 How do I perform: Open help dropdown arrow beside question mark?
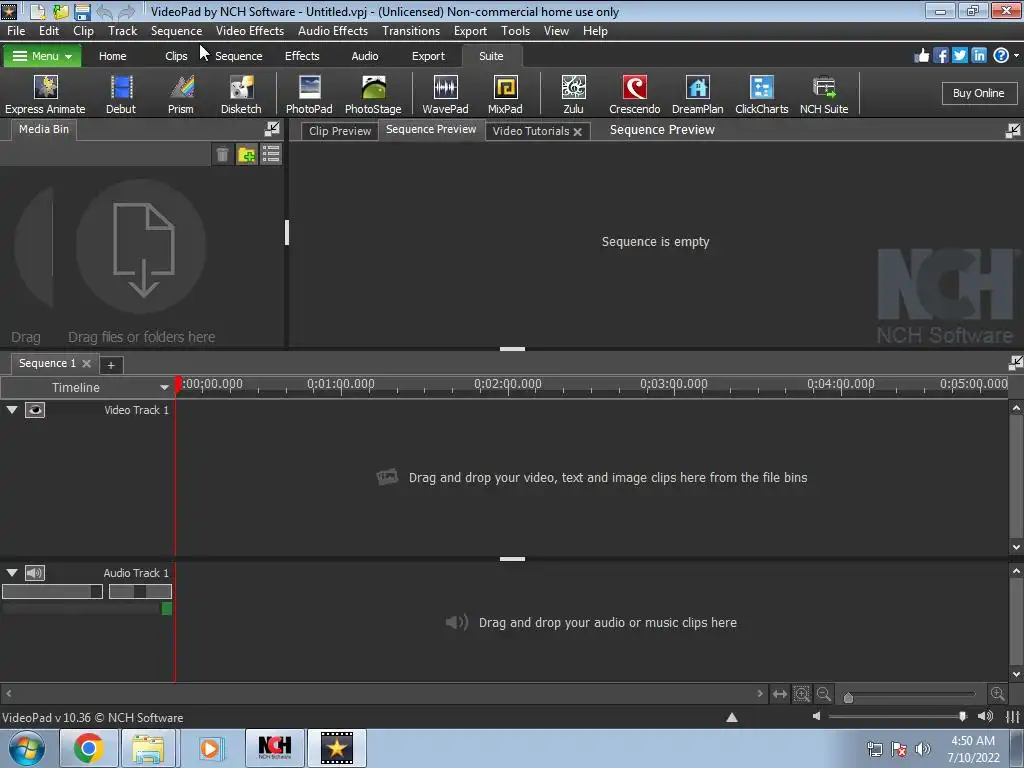coord(1016,56)
